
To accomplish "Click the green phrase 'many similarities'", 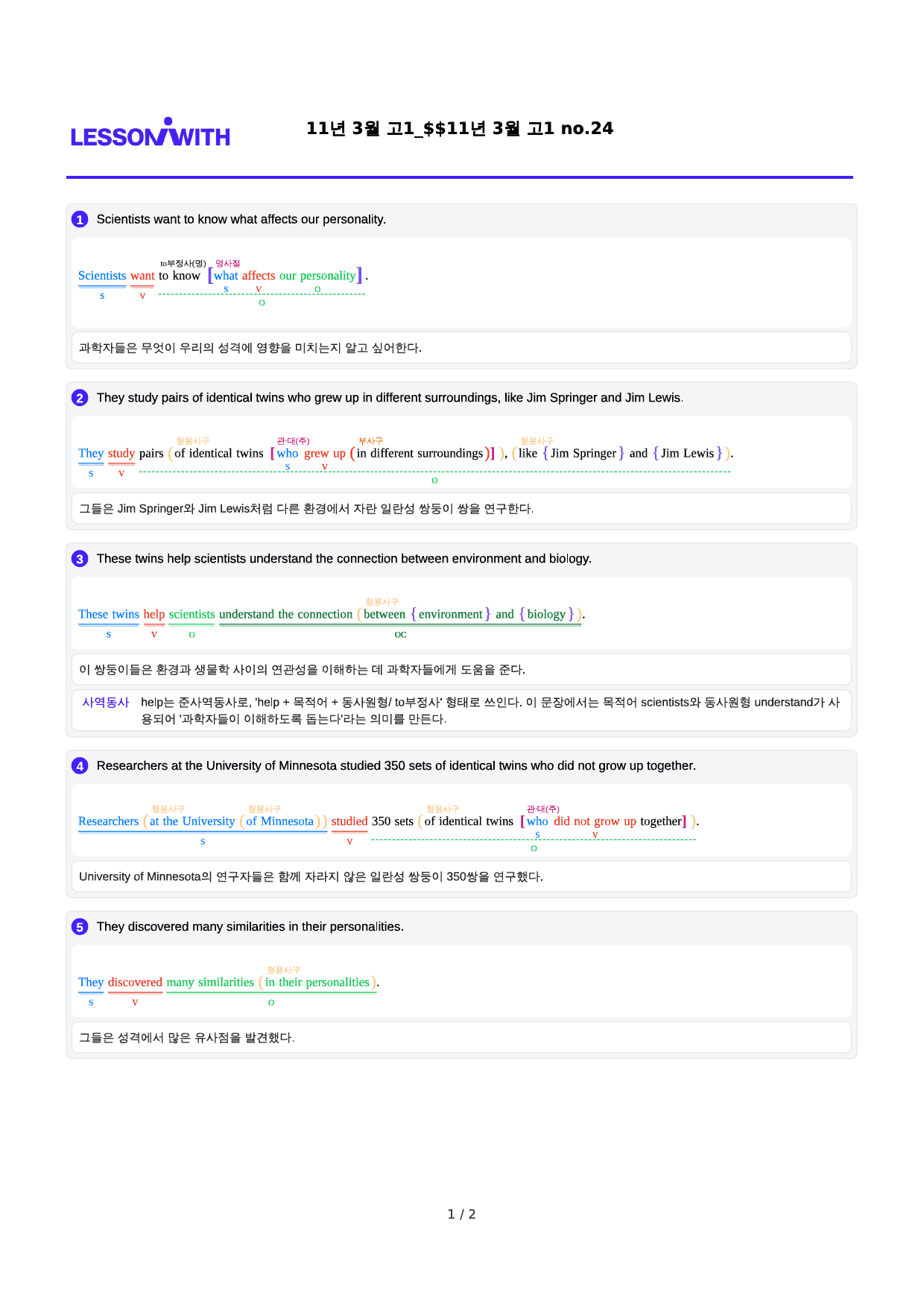I will point(210,982).
